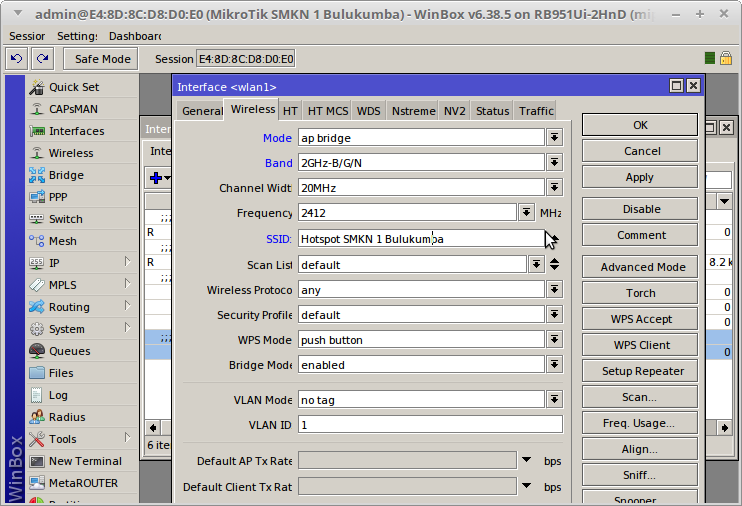Open the Settings menu
The height and width of the screenshot is (506, 742).
point(77,36)
